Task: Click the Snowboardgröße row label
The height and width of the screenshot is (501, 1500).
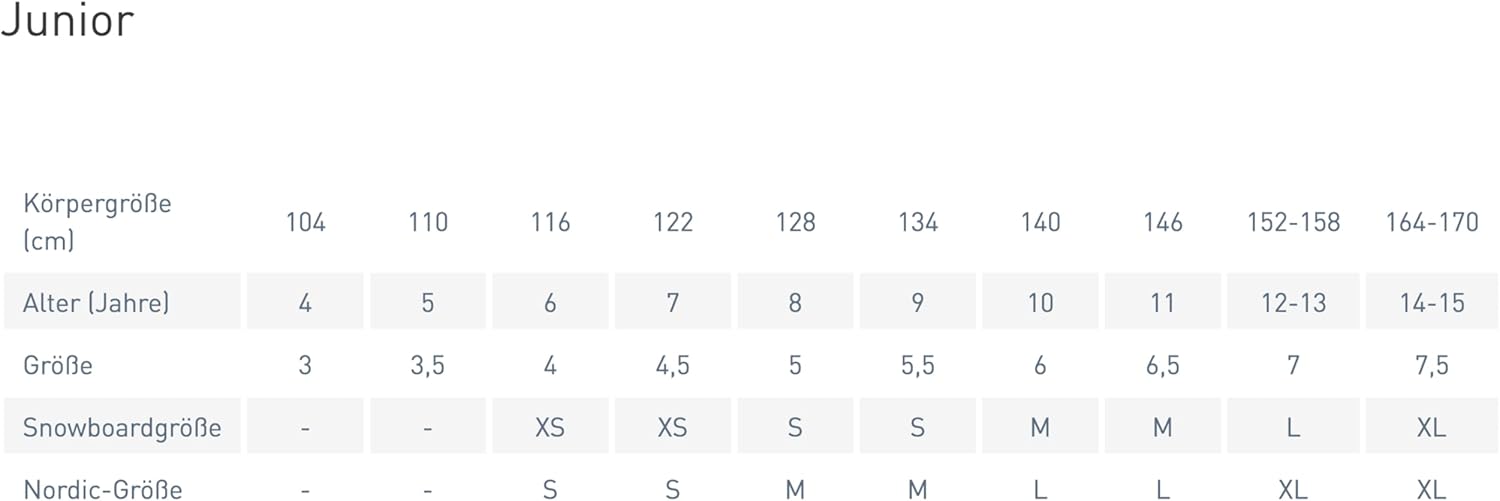Action: tap(122, 427)
